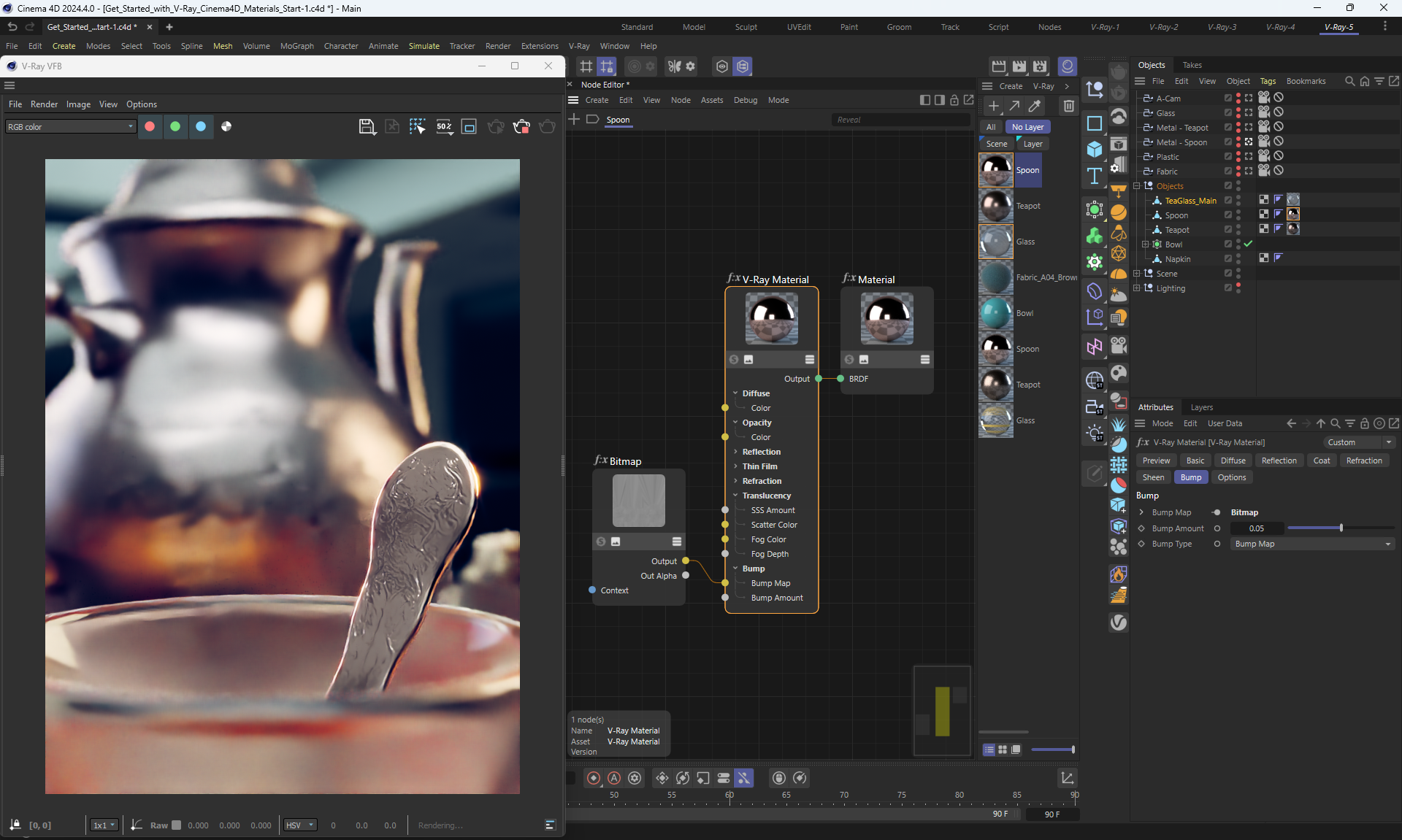Viewport: 1402px width, 840px height.
Task: Toggle the red channel in the VFB
Action: point(150,126)
